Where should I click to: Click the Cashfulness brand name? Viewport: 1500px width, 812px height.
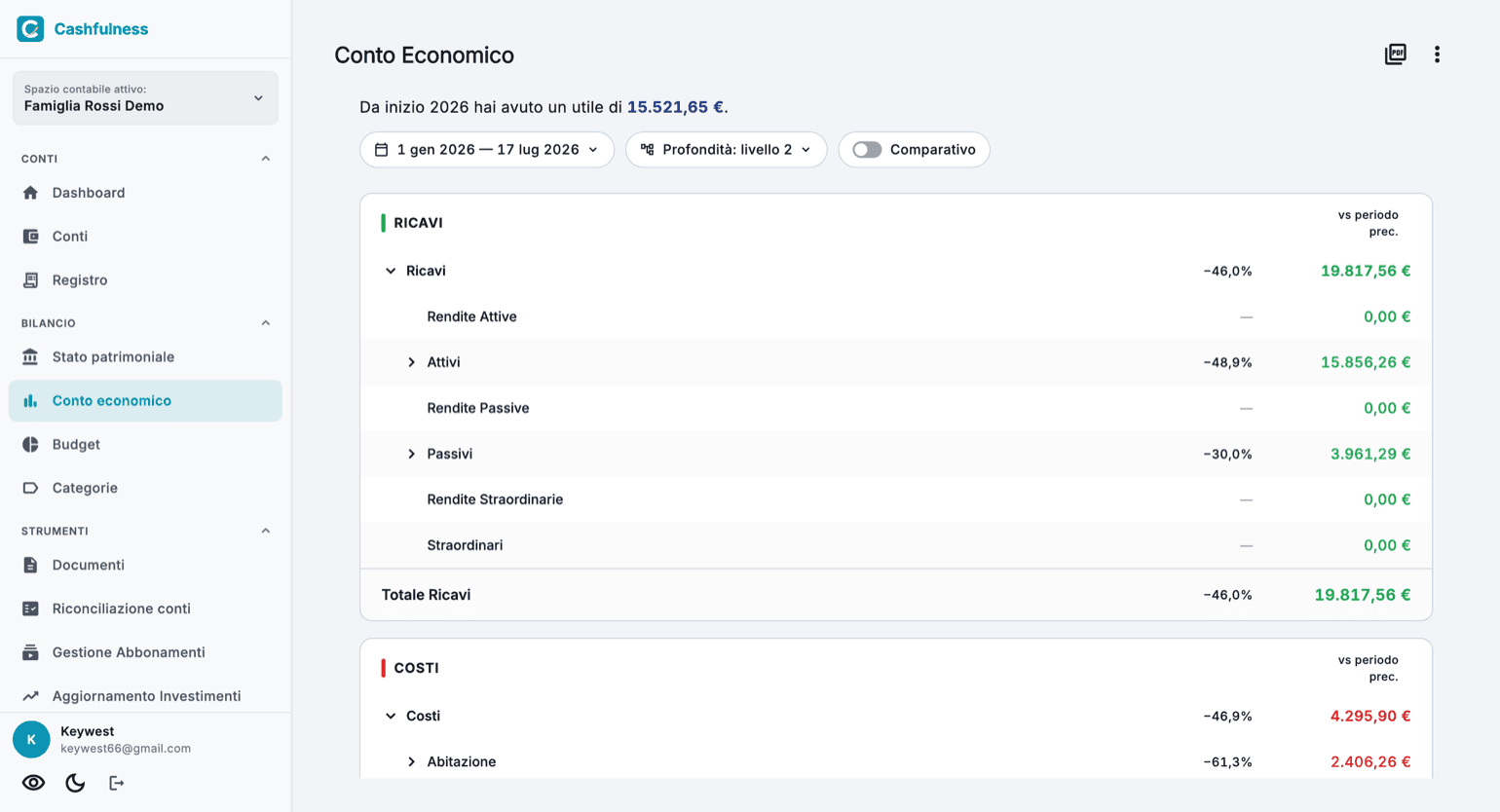click(x=101, y=29)
